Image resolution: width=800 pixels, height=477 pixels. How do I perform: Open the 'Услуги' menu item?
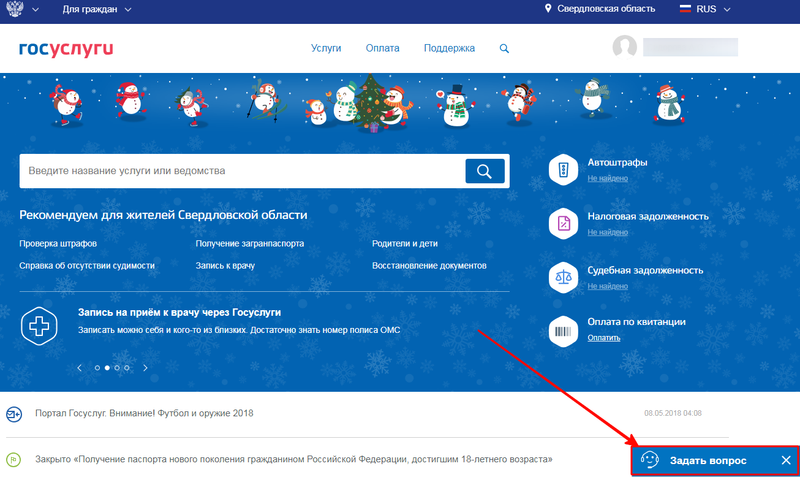click(326, 48)
